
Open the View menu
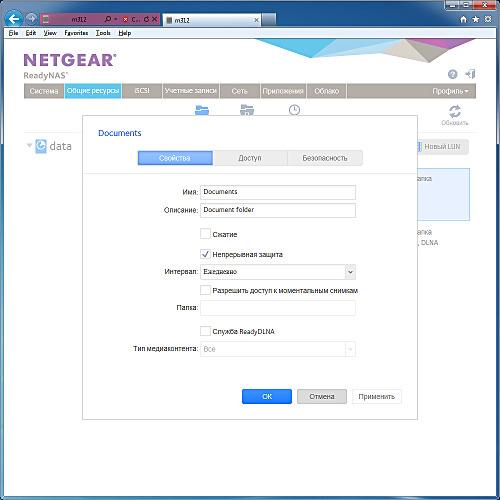pos(50,33)
